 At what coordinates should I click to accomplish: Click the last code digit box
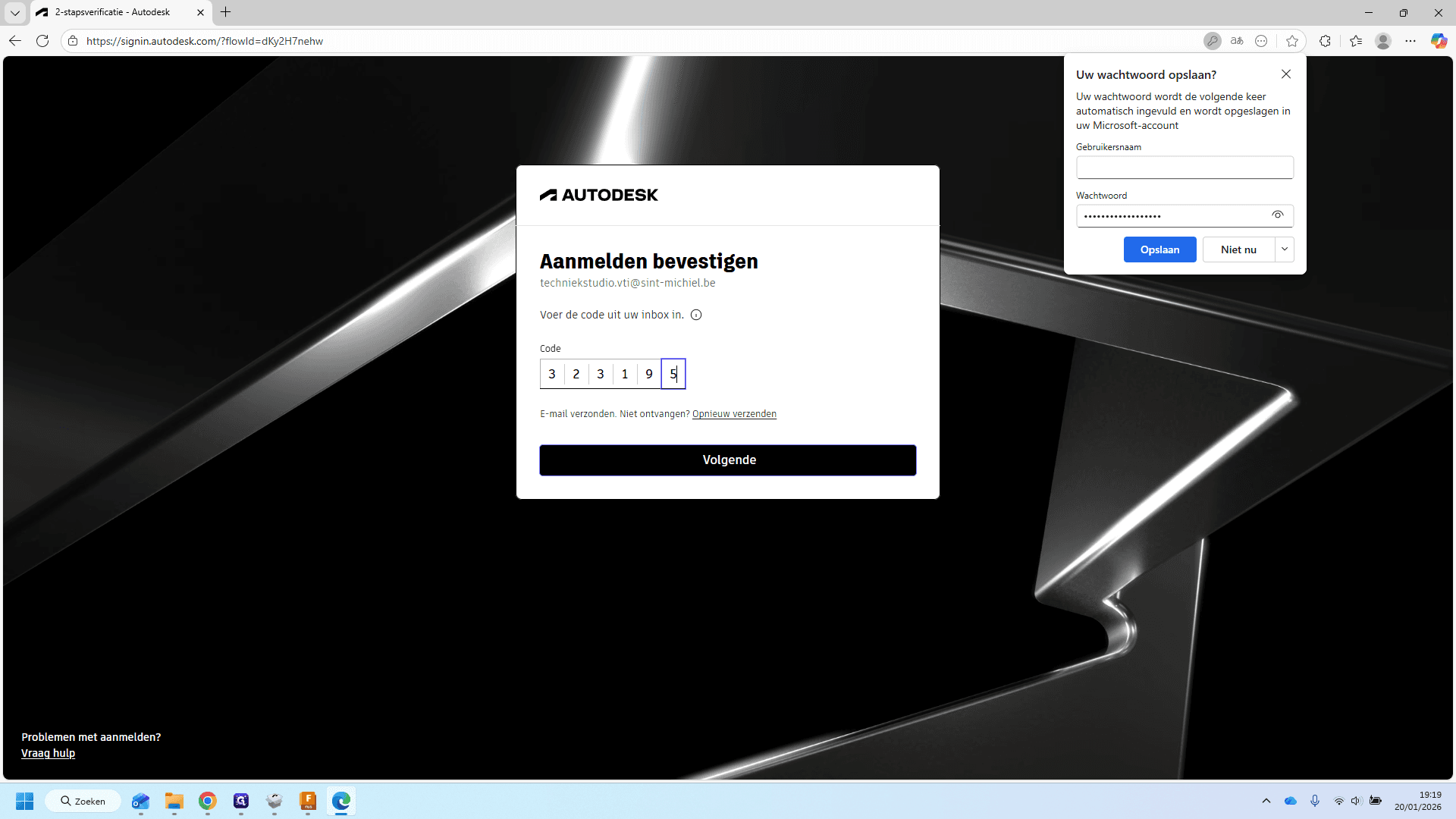673,374
